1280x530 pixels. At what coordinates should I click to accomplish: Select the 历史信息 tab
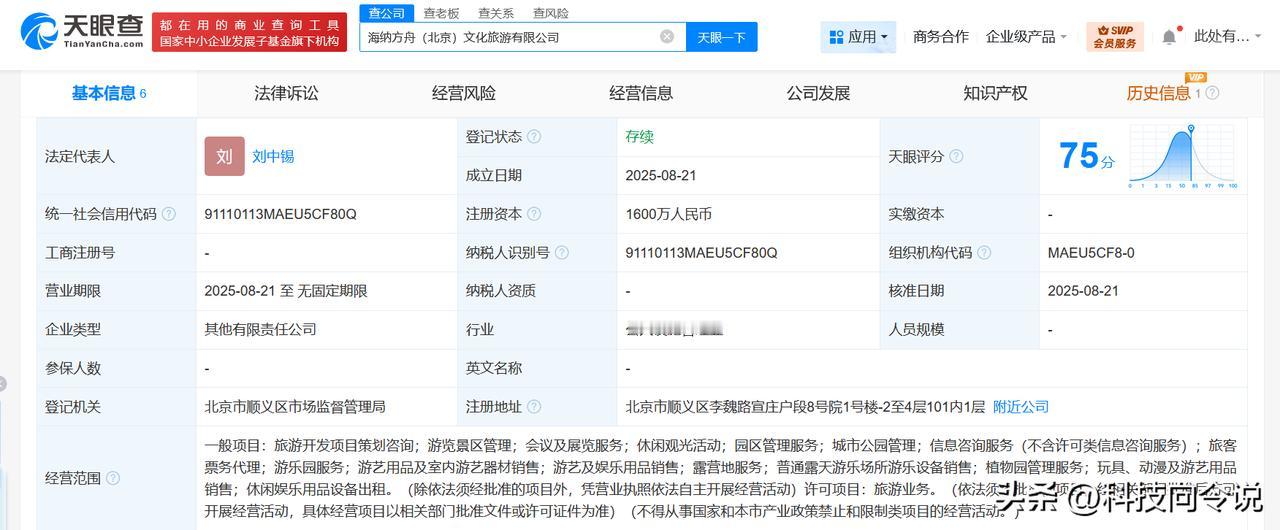coord(1158,93)
